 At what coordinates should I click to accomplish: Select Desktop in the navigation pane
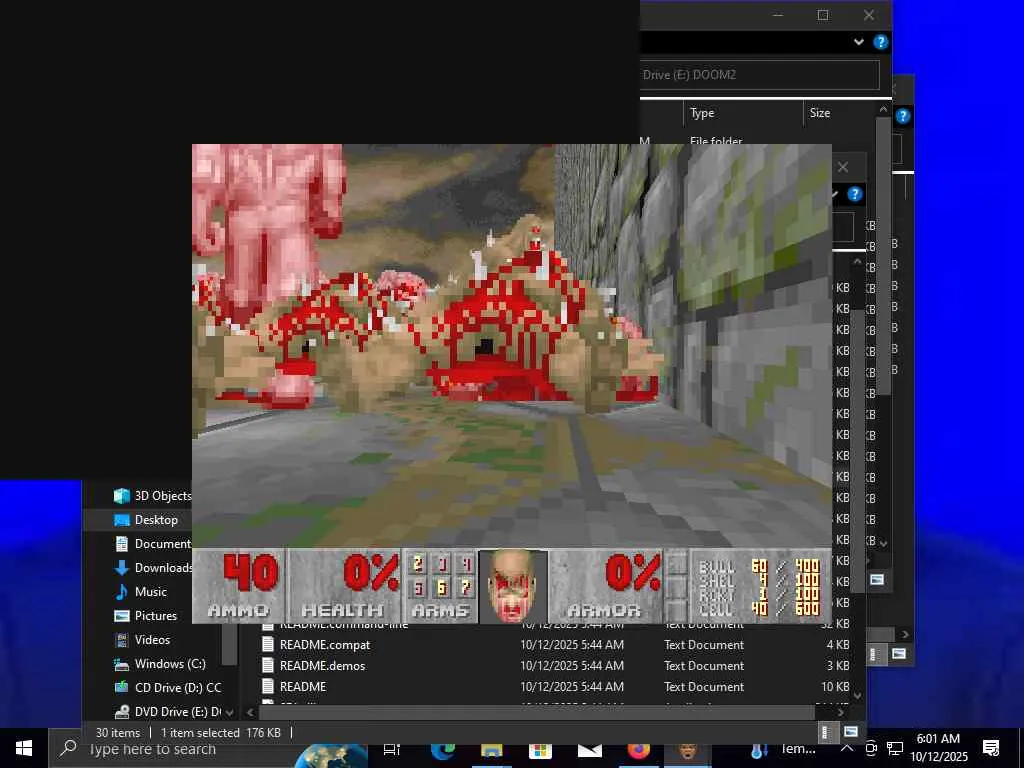156,520
